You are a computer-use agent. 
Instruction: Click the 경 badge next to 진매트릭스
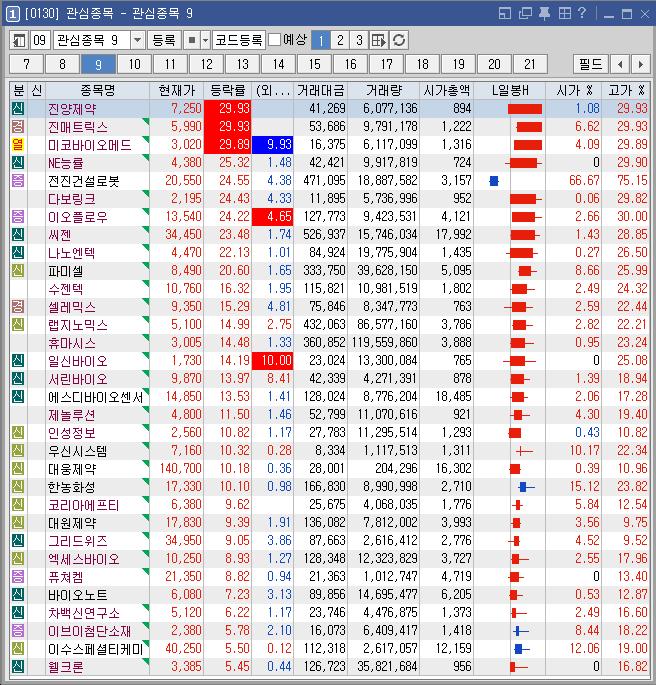pos(17,127)
